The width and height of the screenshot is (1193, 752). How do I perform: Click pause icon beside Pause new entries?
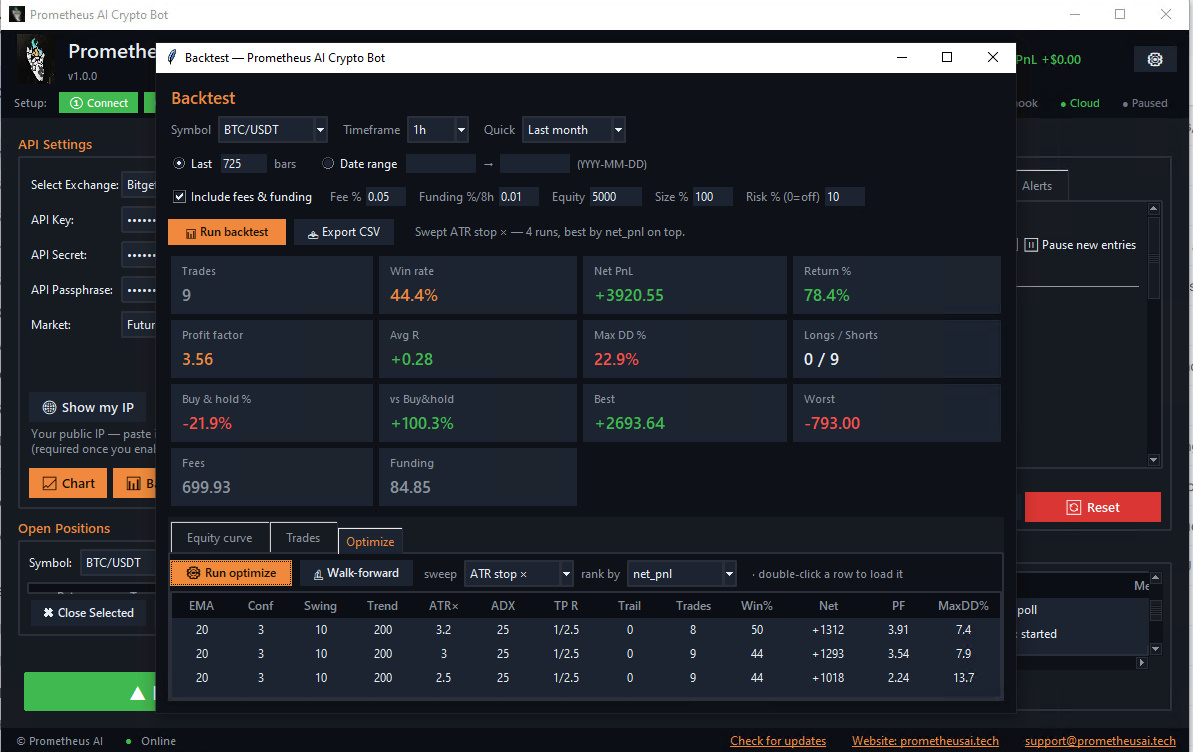(1031, 245)
